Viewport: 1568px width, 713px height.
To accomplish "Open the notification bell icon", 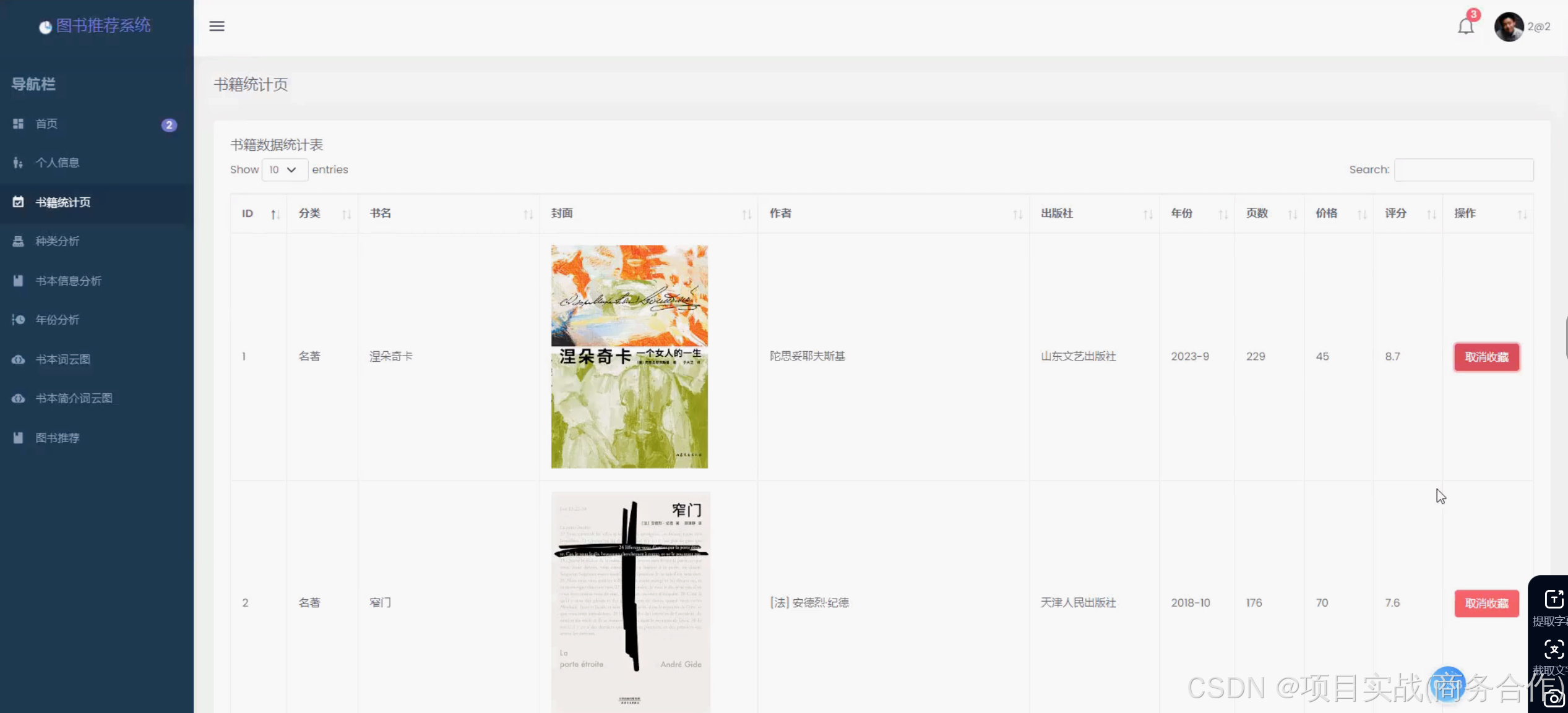I will (1465, 27).
